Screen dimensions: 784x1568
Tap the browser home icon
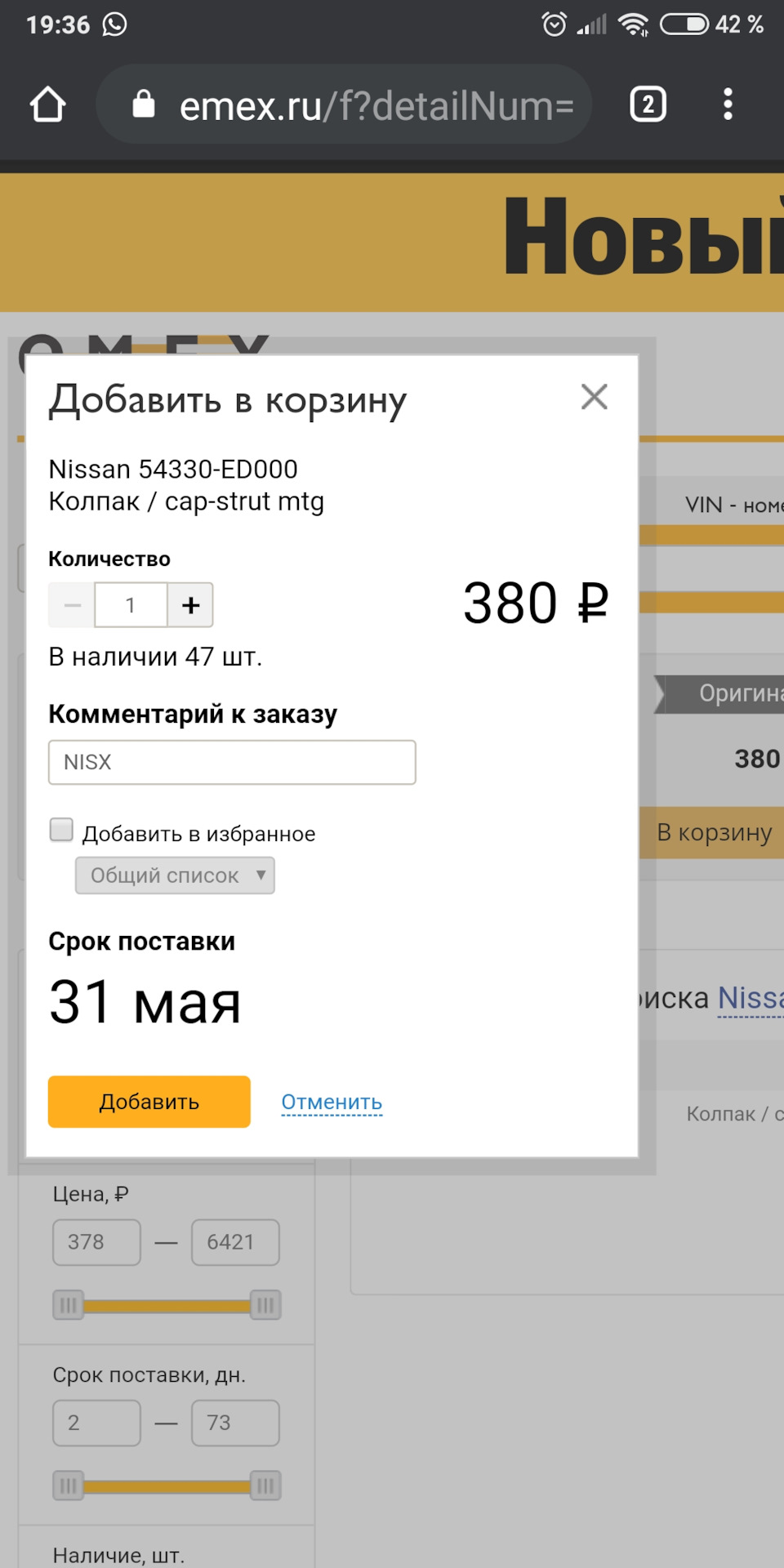[x=47, y=105]
